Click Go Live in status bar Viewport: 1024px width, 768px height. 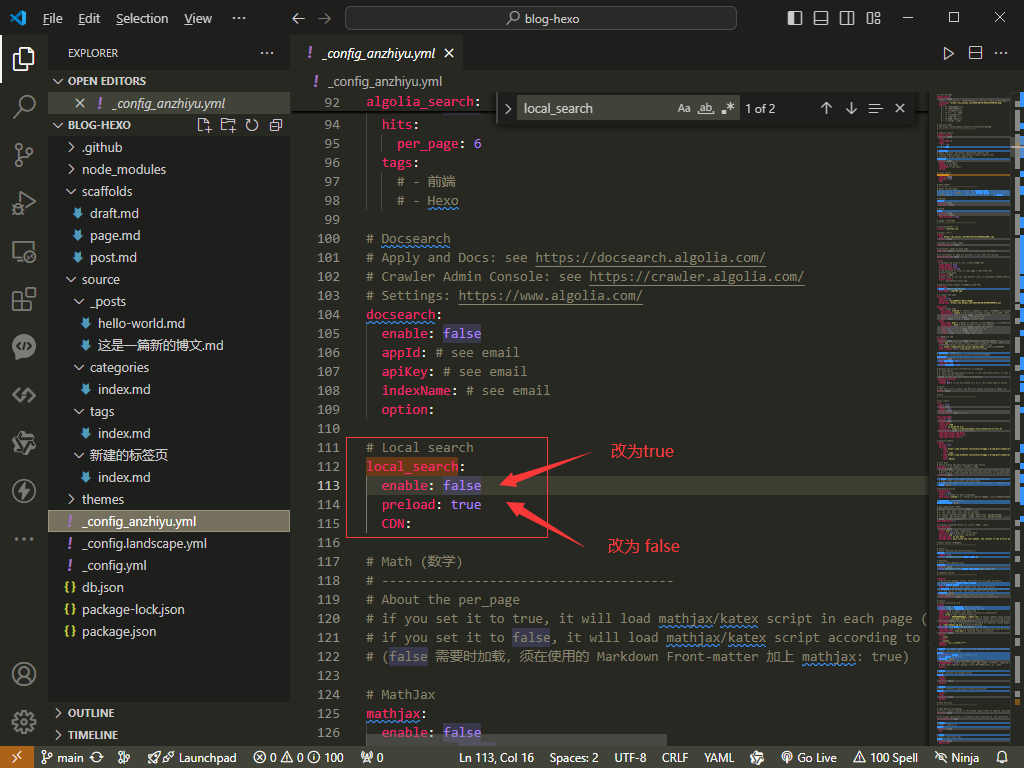click(808, 757)
